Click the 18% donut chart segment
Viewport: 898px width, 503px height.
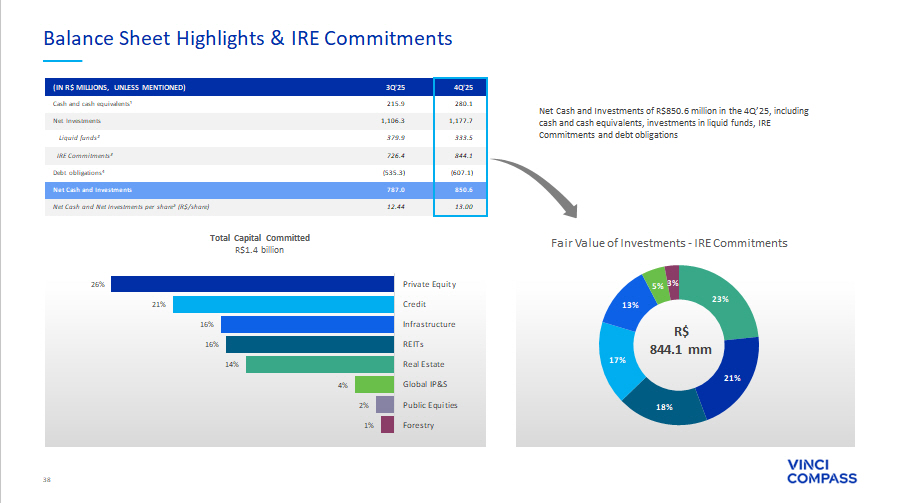tap(664, 407)
